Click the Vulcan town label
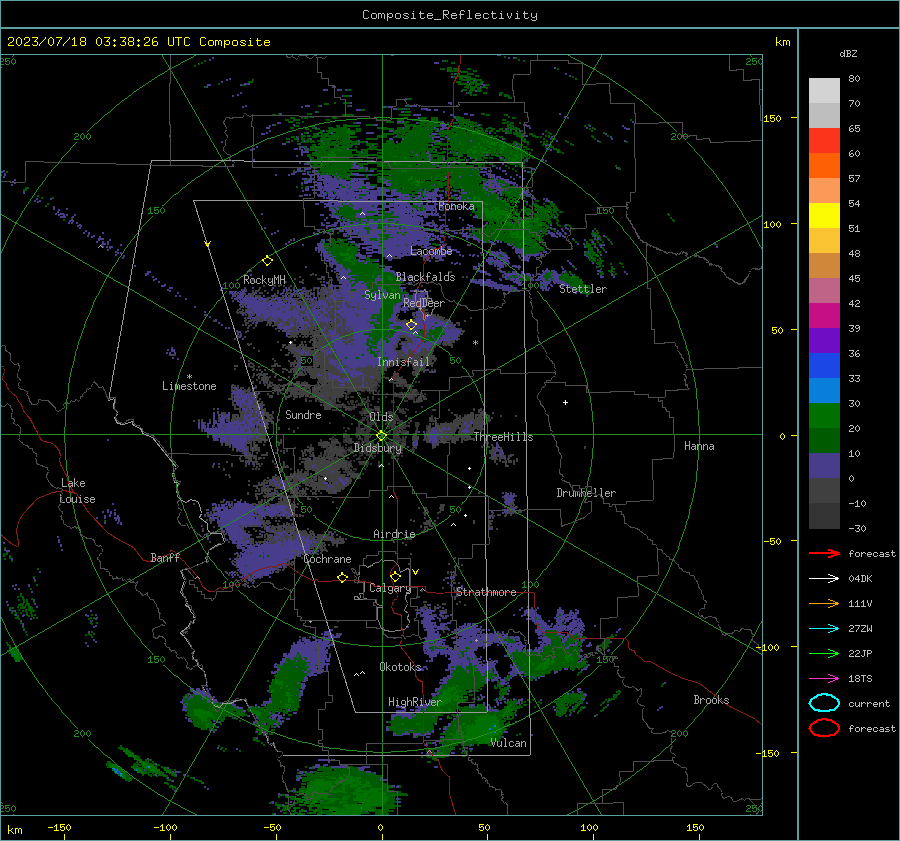 click(508, 743)
